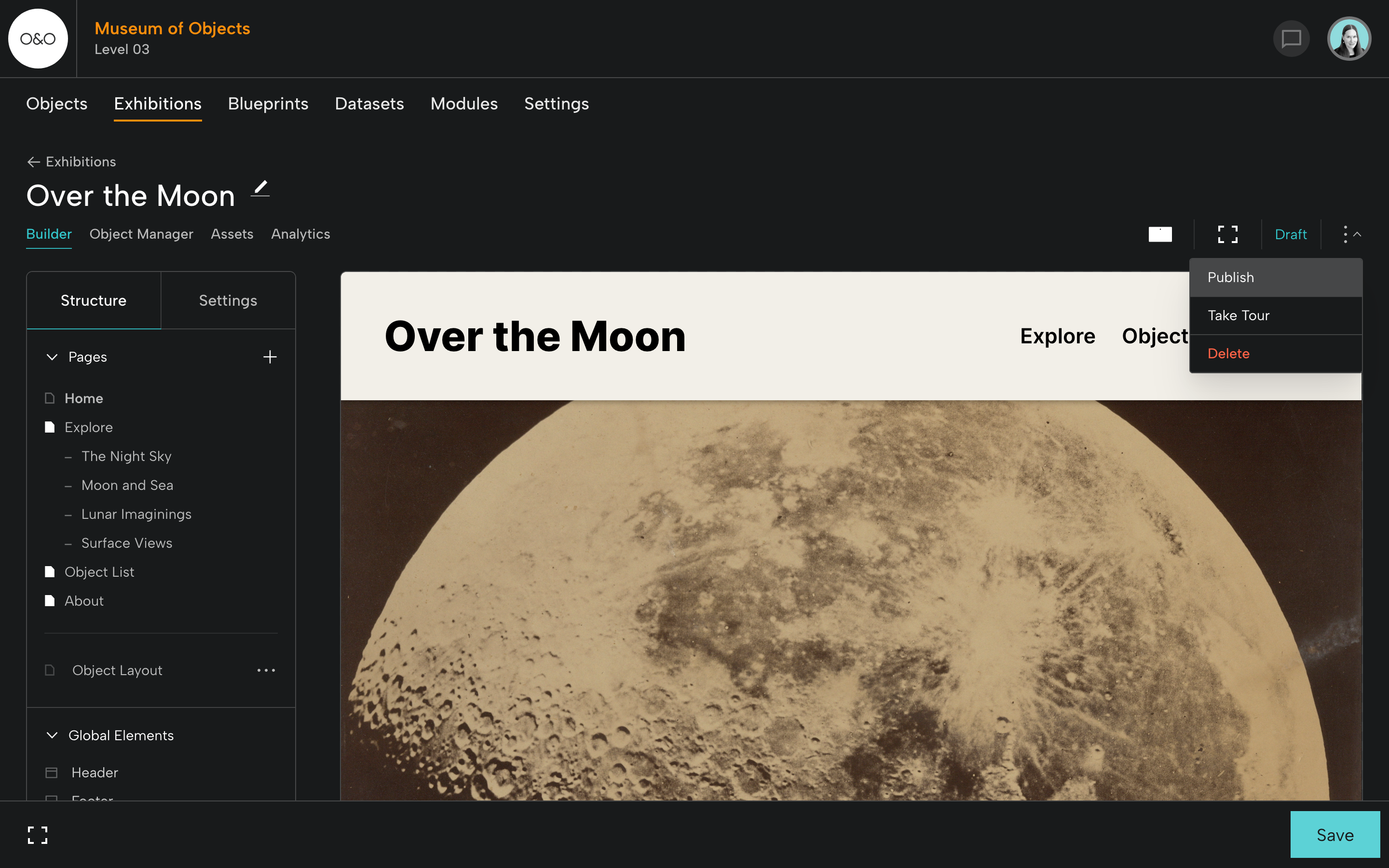Add a new page with plus icon
1389x868 pixels.
[x=270, y=357]
